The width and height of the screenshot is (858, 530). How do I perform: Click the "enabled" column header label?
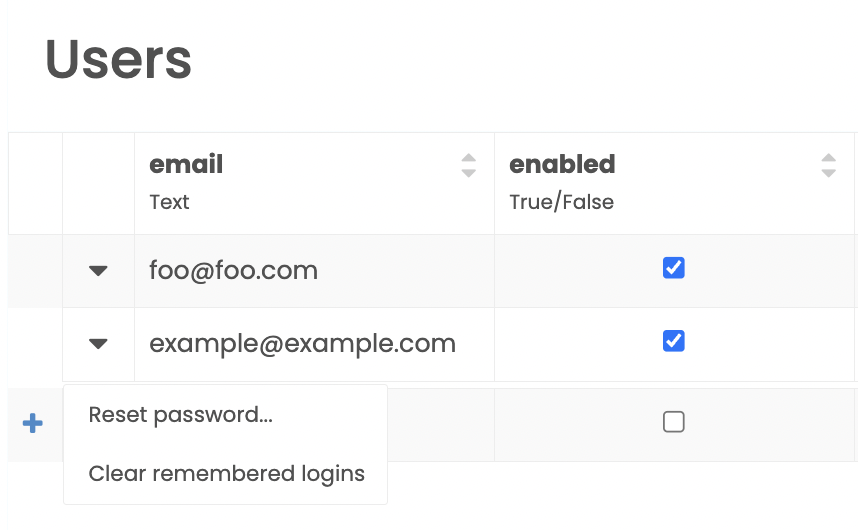point(562,164)
